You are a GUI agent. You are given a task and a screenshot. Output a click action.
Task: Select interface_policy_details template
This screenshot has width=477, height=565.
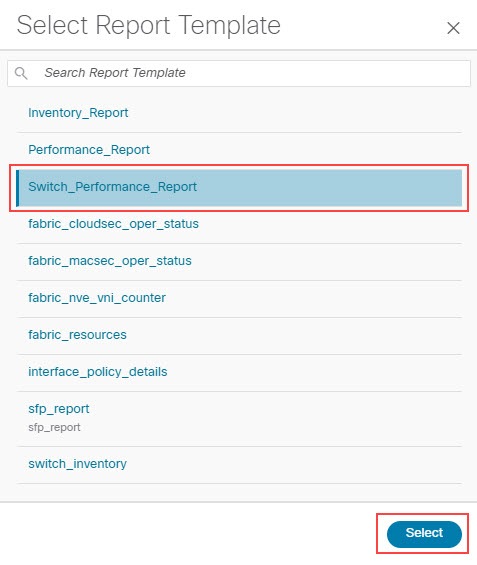click(98, 372)
